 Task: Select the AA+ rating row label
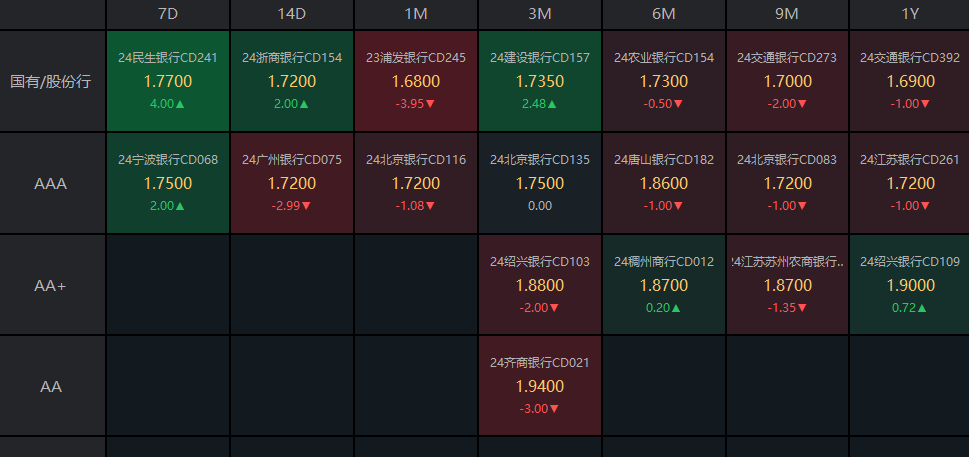[52, 285]
